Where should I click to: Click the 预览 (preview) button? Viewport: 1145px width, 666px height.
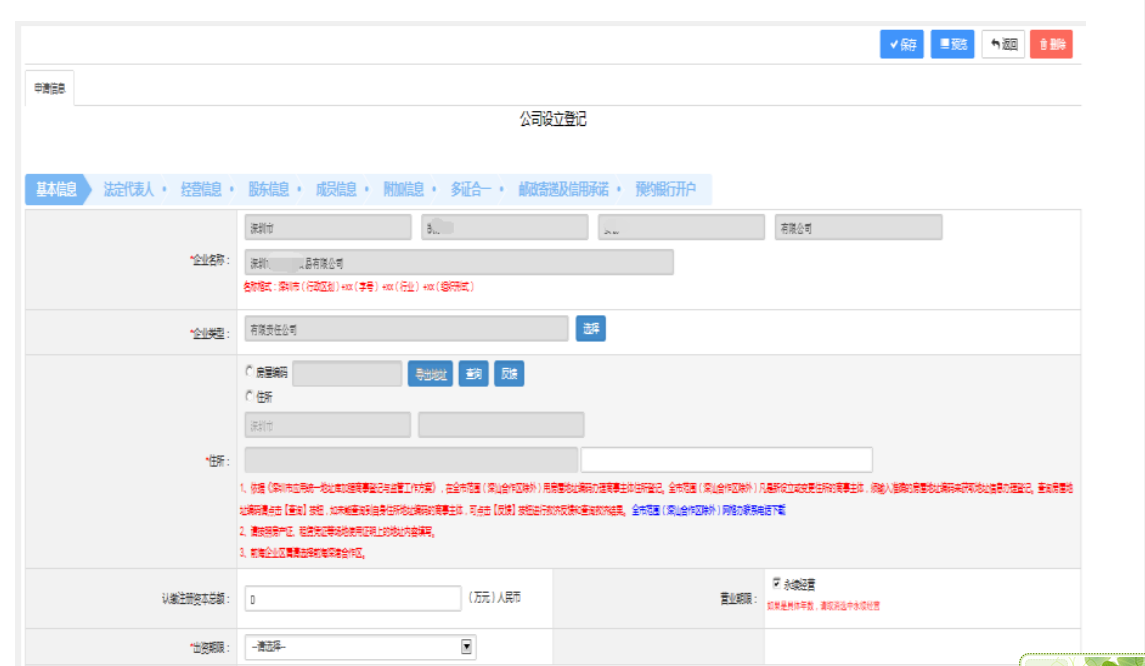(952, 45)
